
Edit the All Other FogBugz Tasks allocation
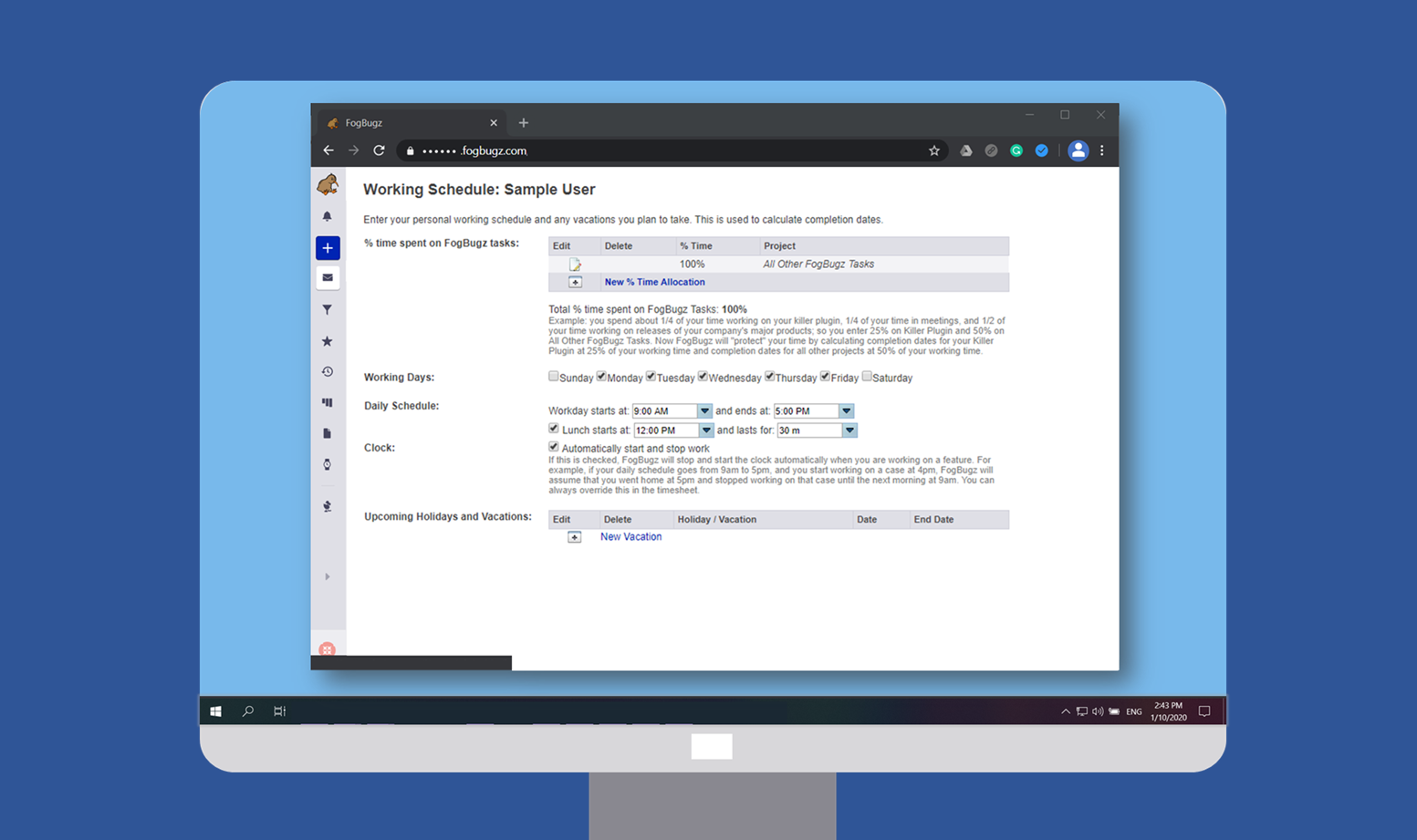pos(575,264)
